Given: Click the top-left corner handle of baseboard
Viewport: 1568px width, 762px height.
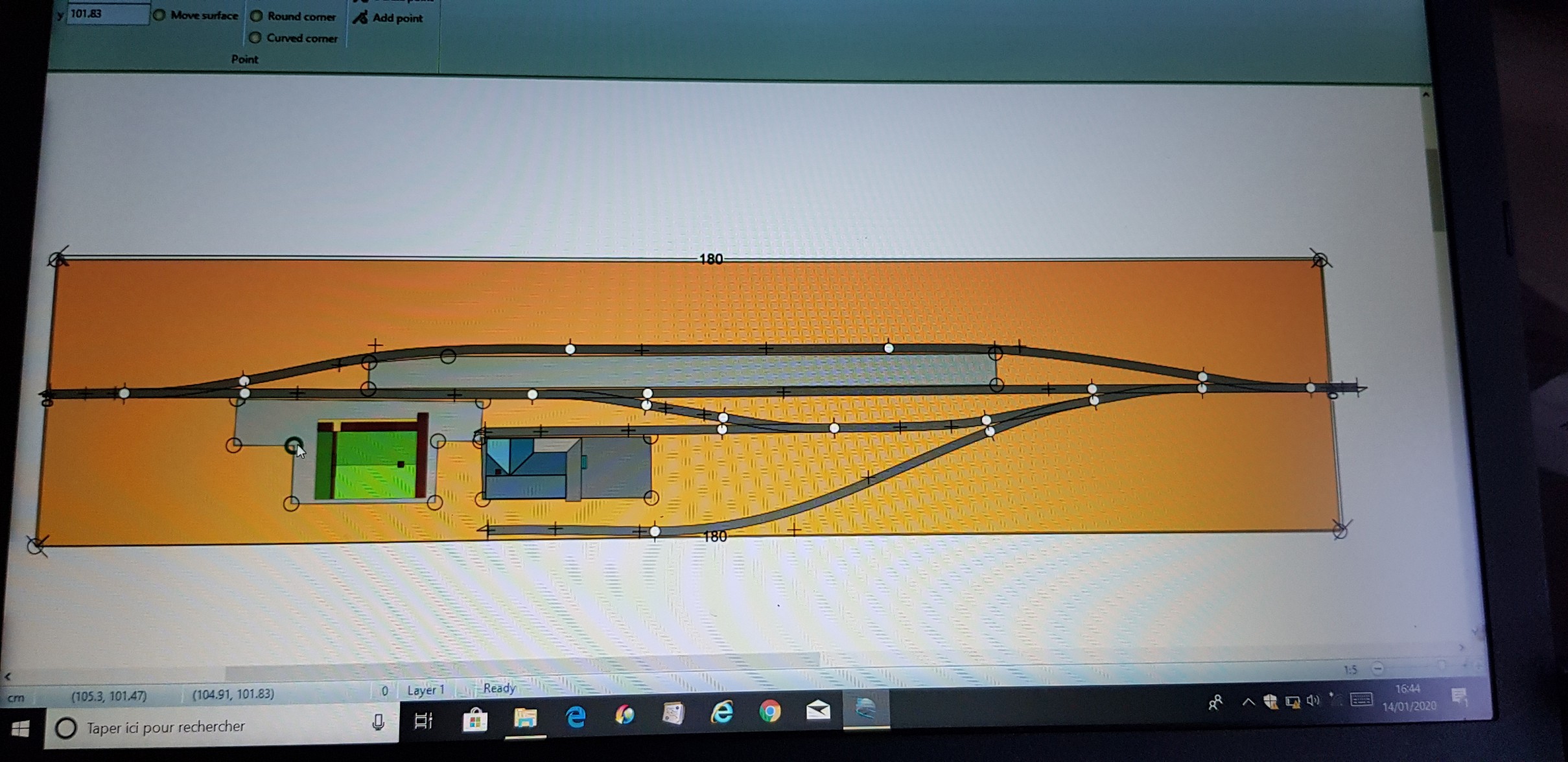Looking at the screenshot, I should pyautogui.click(x=58, y=259).
